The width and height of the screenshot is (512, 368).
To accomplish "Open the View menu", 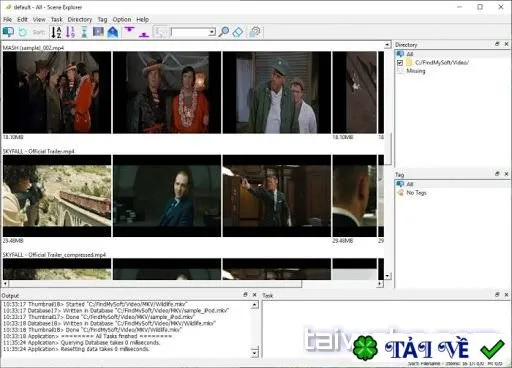I will click(x=39, y=19).
